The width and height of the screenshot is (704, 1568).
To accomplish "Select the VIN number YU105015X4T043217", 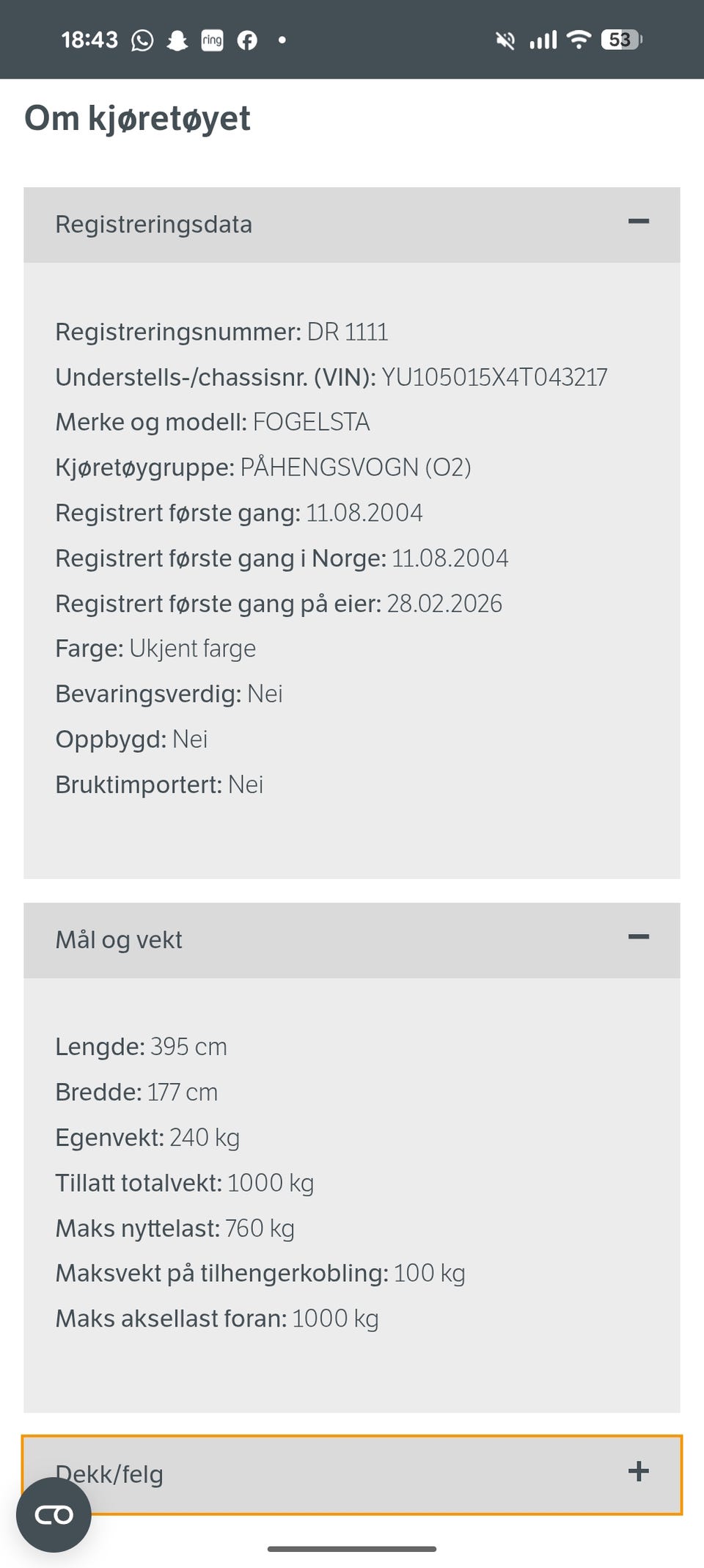I will pyautogui.click(x=494, y=377).
